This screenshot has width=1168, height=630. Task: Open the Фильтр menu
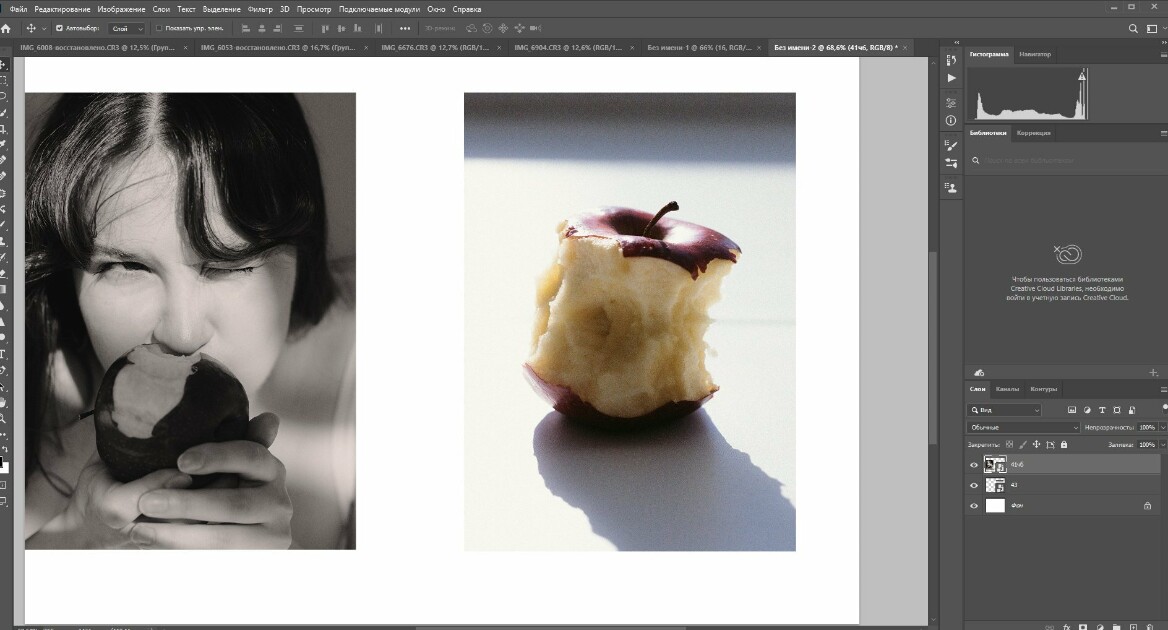(x=260, y=9)
